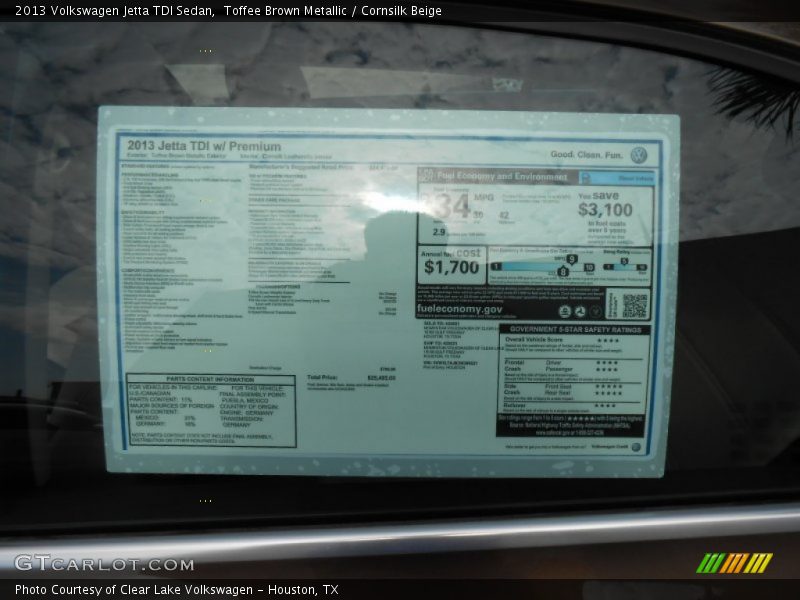Image resolution: width=800 pixels, height=600 pixels.
Task: Click the "Annual fuel cost" label
Action: (451, 253)
